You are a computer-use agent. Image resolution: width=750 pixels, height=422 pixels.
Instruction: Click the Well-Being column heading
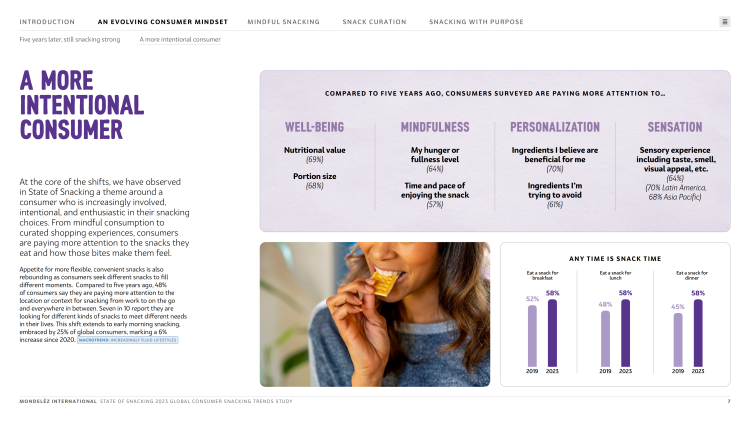pos(315,128)
